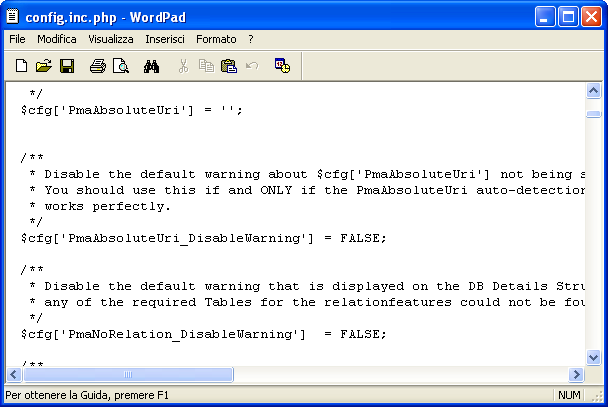This screenshot has width=608, height=407.
Task: Click the PmaNoRelation_DisableWarning config line
Action: coord(204,334)
